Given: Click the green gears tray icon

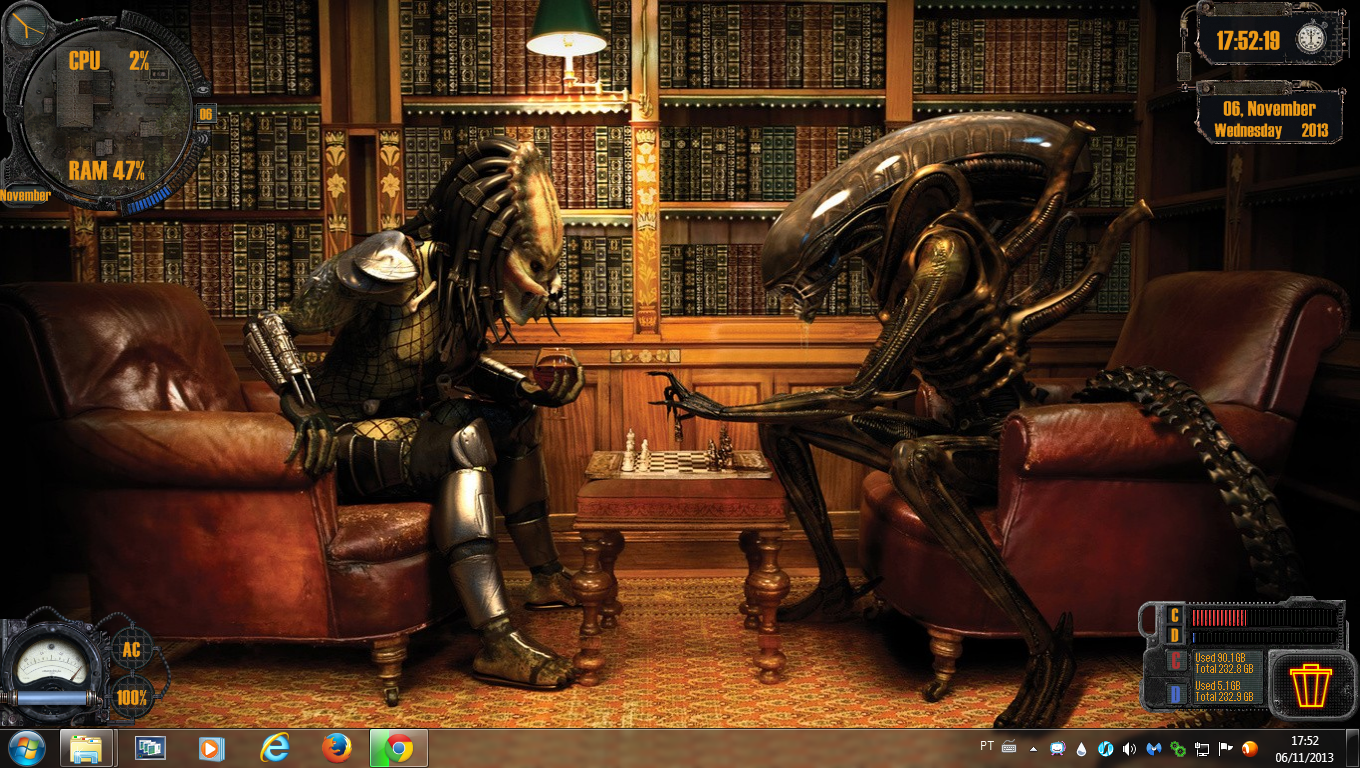Looking at the screenshot, I should pos(1178,748).
